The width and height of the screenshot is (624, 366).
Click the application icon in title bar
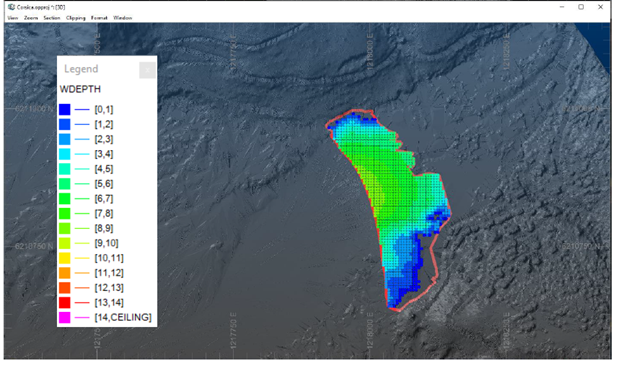12,7
